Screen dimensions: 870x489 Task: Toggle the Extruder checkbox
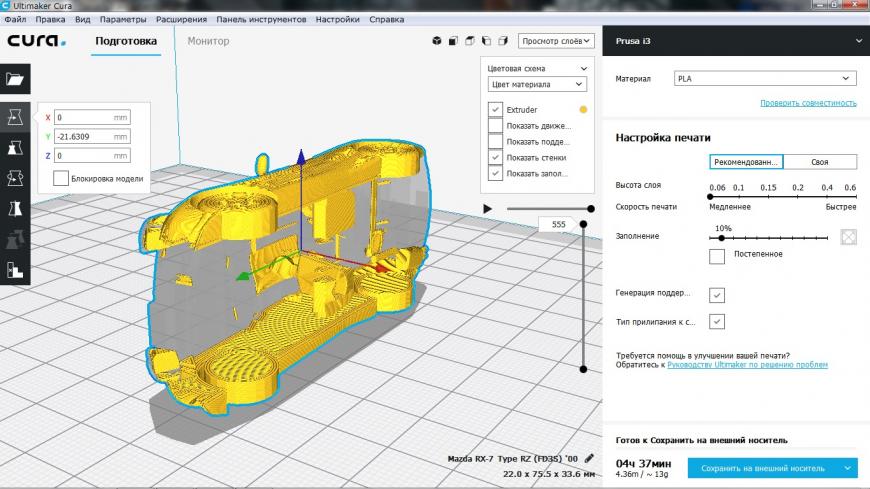pos(495,109)
